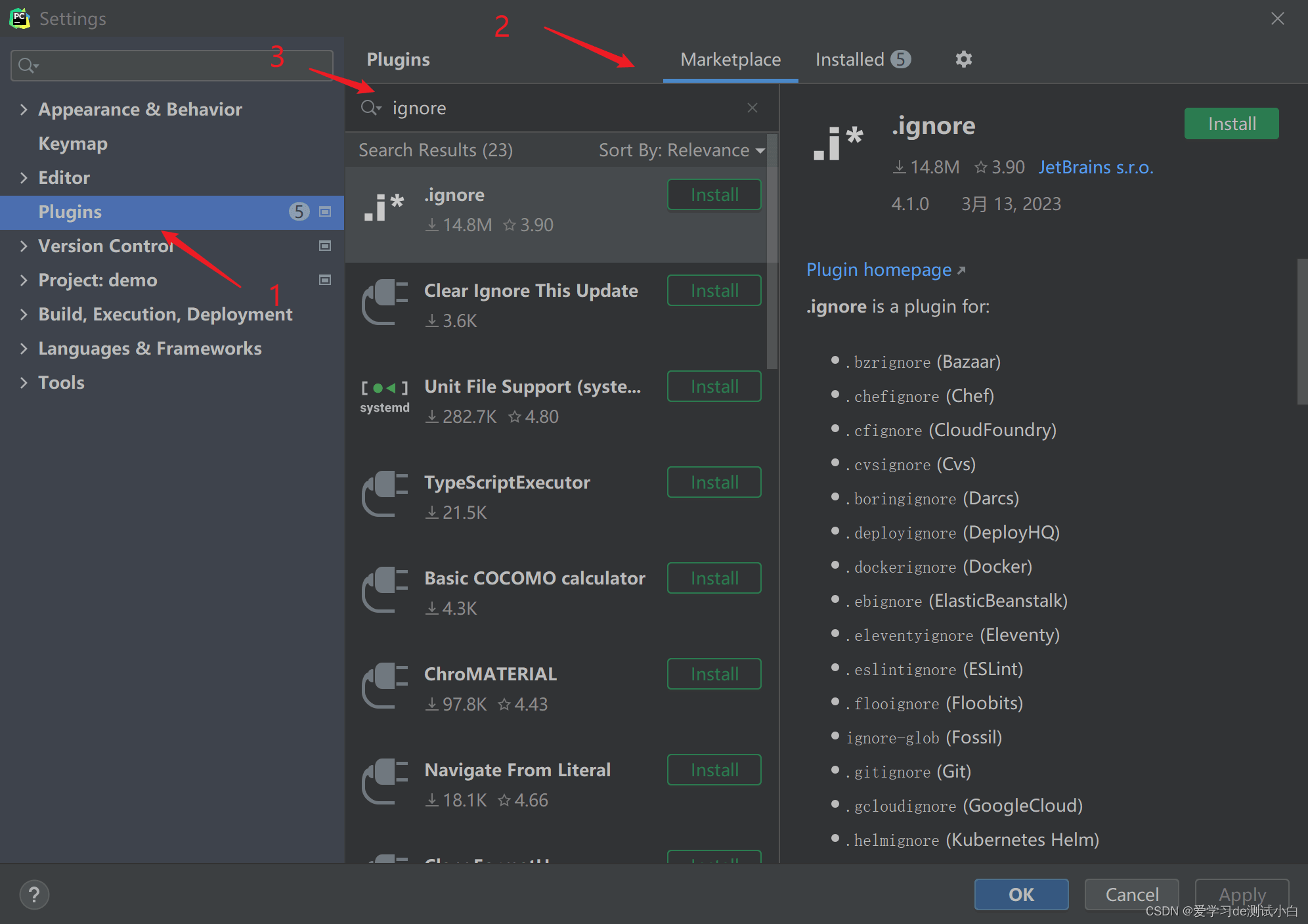Open the help question mark button
1308x924 pixels.
click(x=34, y=894)
